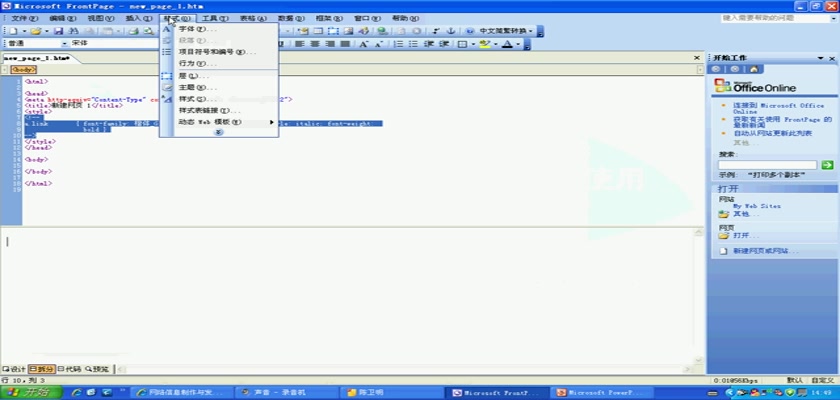Image resolution: width=840 pixels, height=400 pixels.
Task: Click the Insert Table toolbar icon
Action: coord(318,31)
